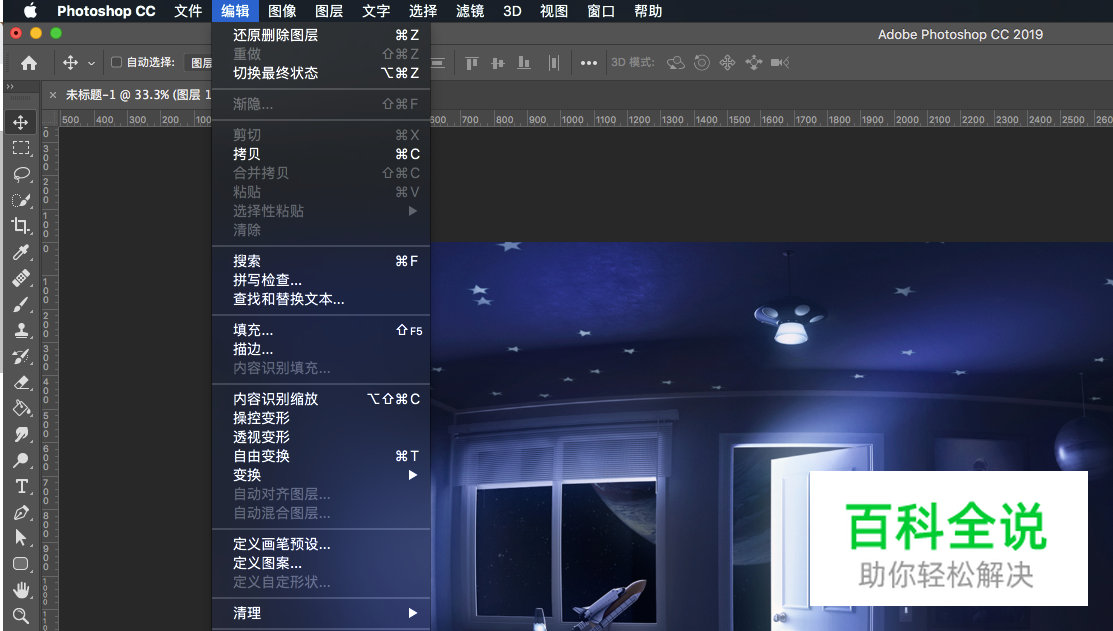Activate the Crop tool
This screenshot has width=1113, height=631.
click(x=21, y=226)
